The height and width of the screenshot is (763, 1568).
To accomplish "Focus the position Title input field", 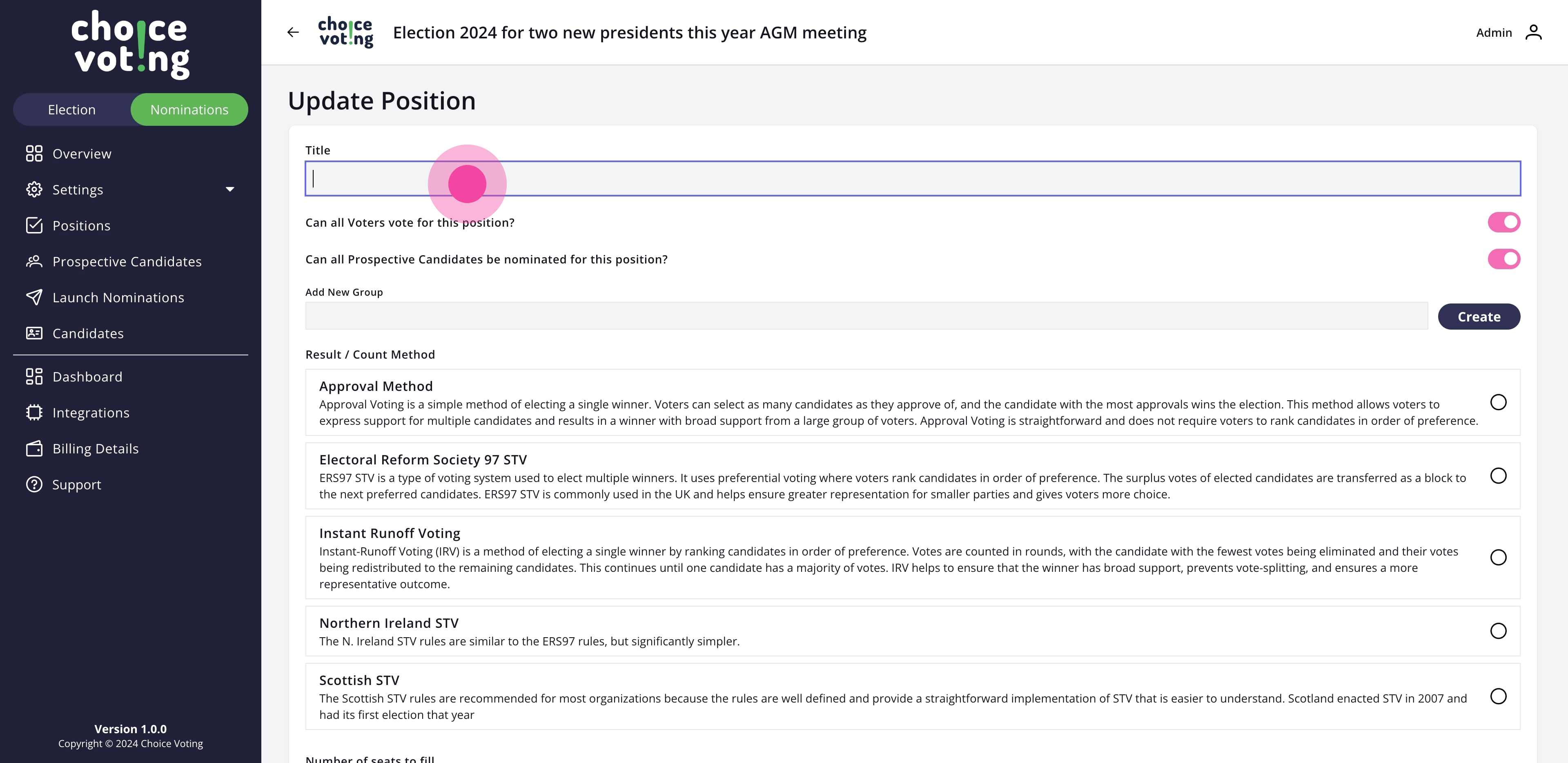I will click(x=912, y=178).
